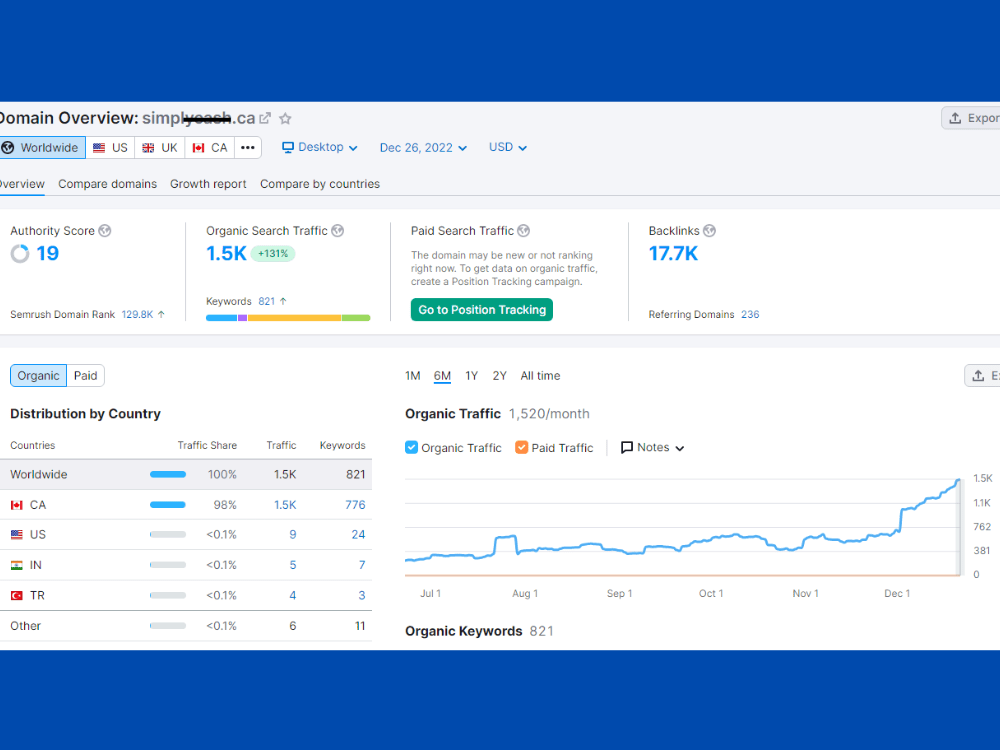
Task: Open US keywords count 24
Action: coord(358,534)
